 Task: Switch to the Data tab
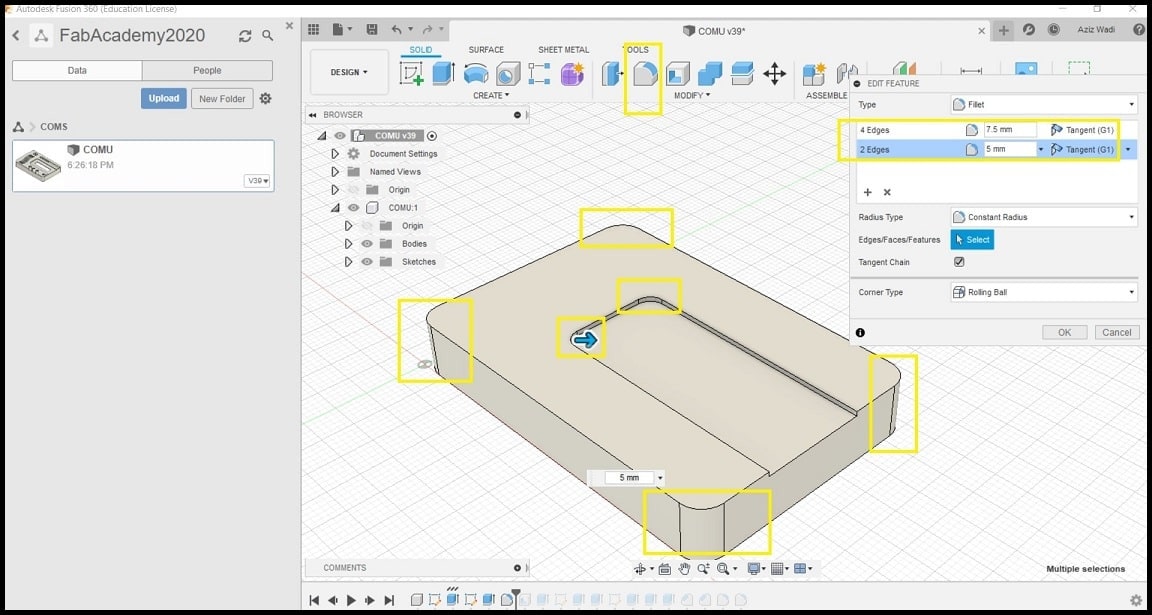(x=77, y=71)
